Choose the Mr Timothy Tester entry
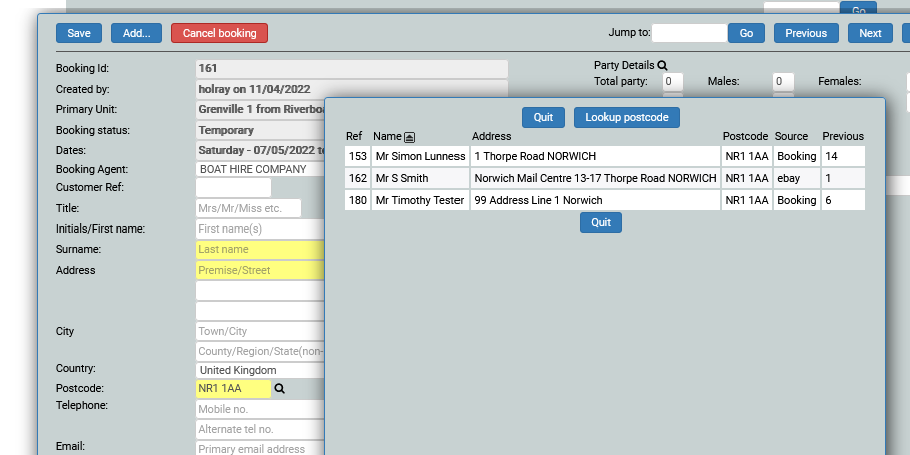Screen dimensions: 910x455 pos(420,200)
